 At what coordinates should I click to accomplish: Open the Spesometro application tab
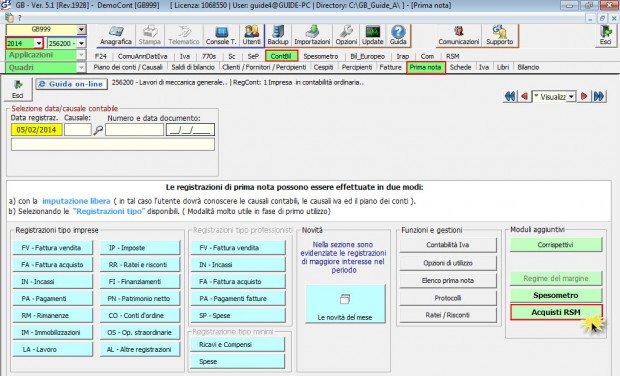pos(321,57)
